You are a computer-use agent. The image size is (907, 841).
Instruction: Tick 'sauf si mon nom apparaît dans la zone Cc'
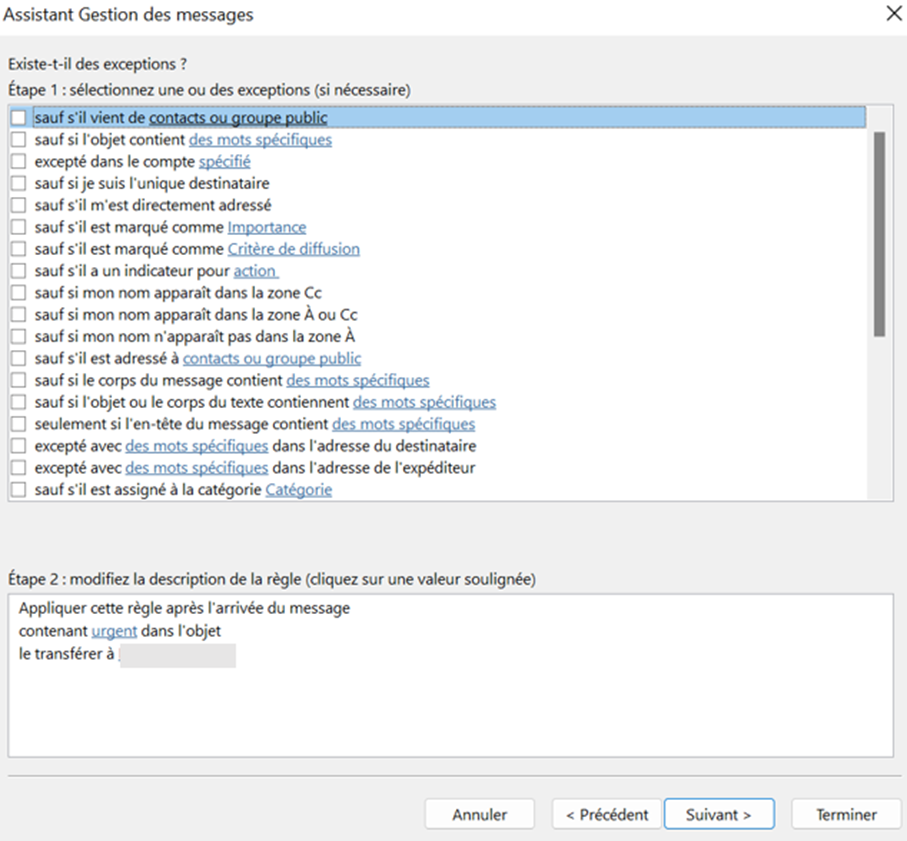(x=19, y=293)
